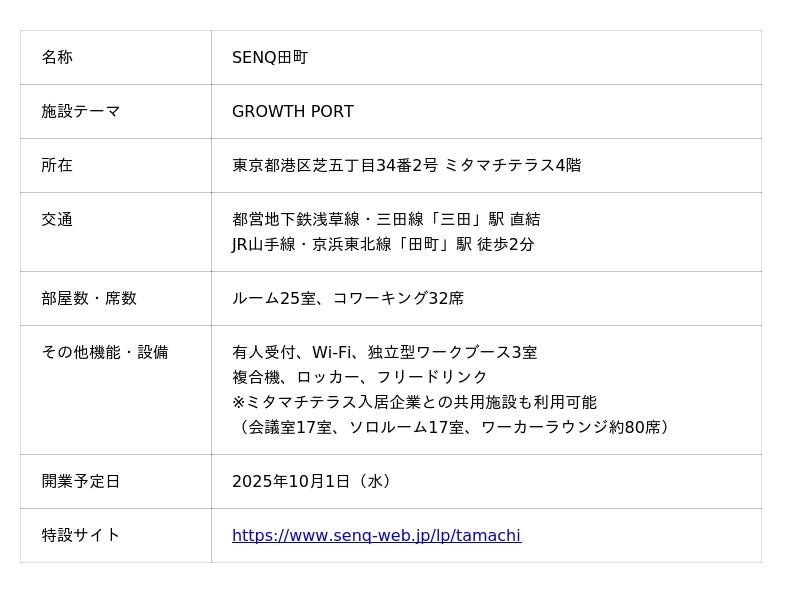Click the 交通 row label
The image size is (800, 593).
[x=57, y=219]
